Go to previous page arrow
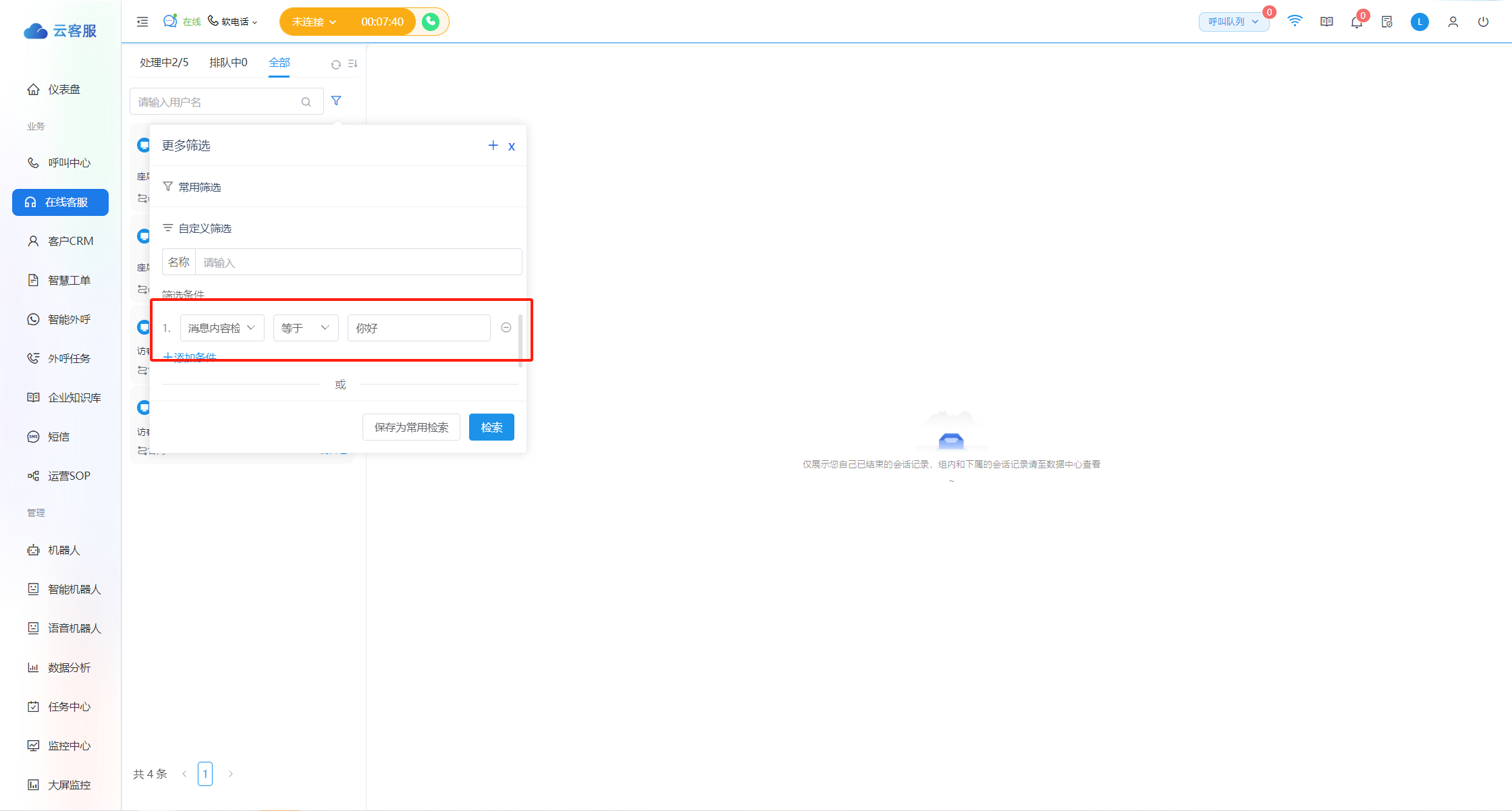The width and height of the screenshot is (1512, 811). tap(184, 774)
